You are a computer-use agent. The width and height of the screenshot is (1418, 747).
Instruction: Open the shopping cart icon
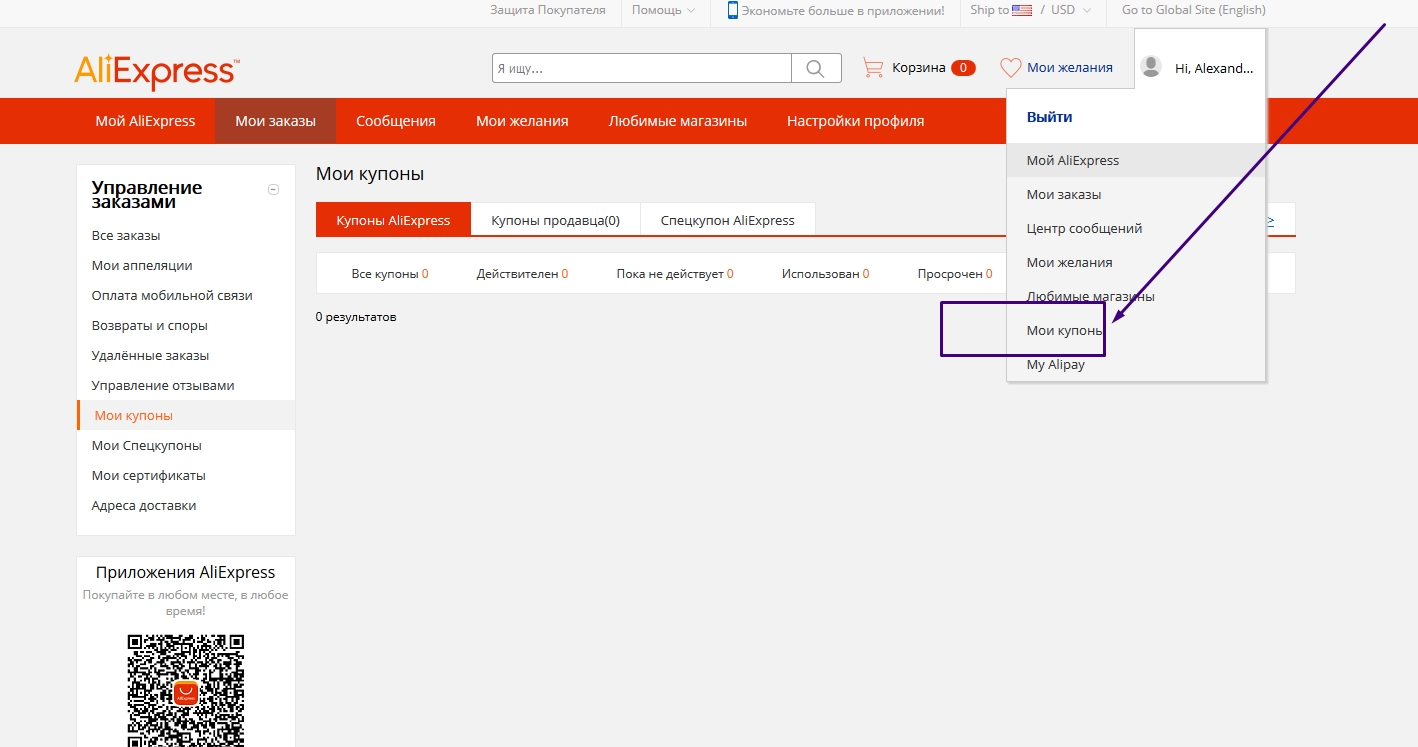click(873, 68)
